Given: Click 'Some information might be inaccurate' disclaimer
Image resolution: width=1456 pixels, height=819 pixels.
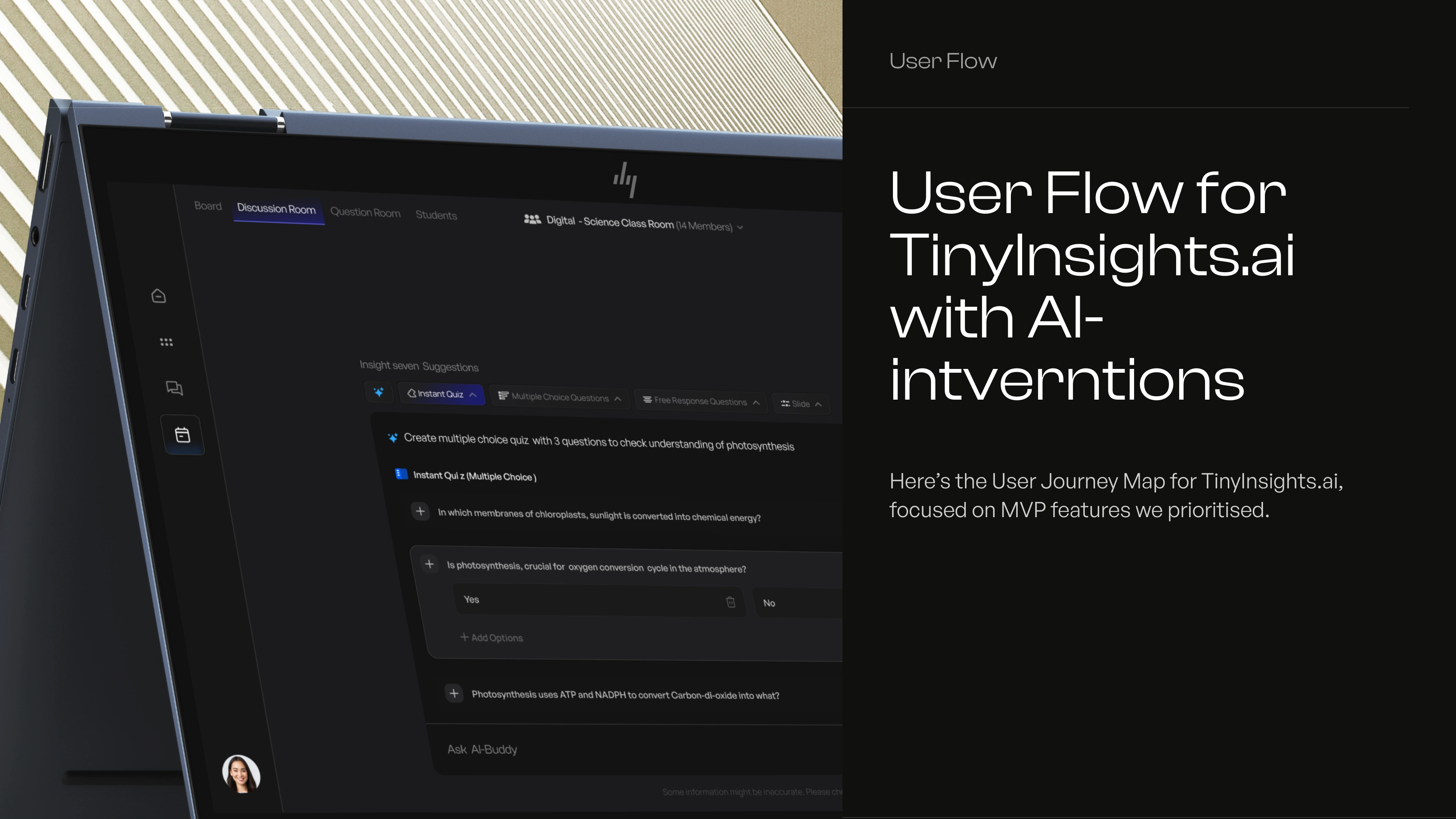Looking at the screenshot, I should [x=752, y=792].
